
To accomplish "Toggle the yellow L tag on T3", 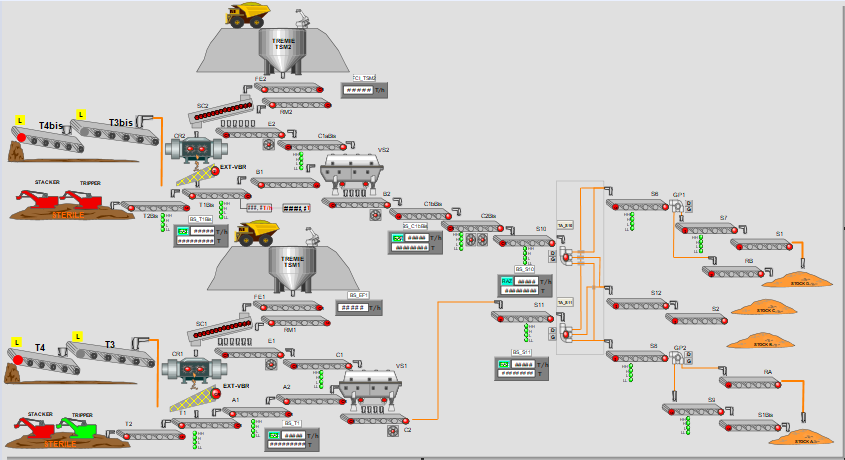I will 78,337.
